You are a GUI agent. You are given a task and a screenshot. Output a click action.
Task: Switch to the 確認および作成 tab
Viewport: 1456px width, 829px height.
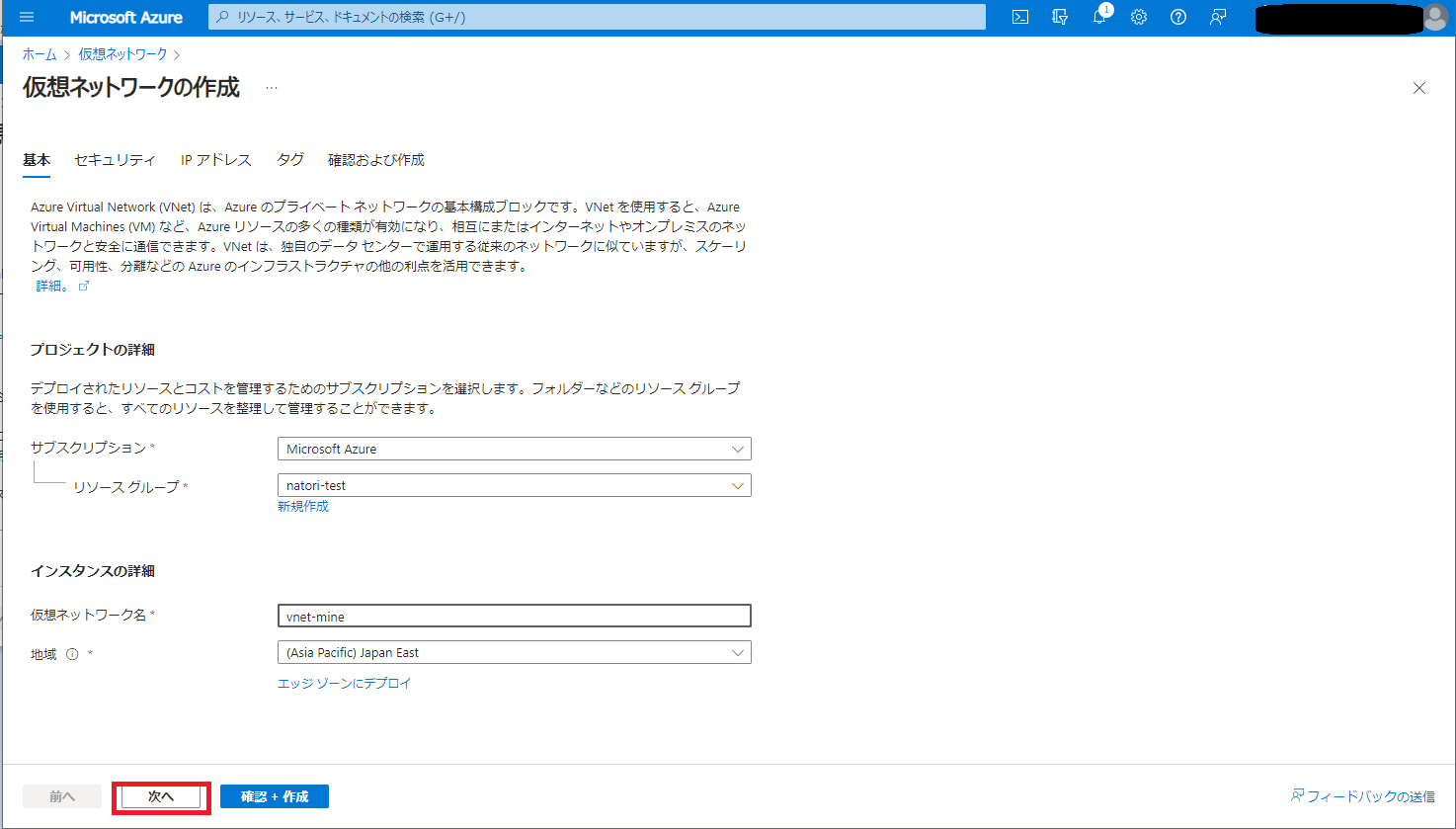[376, 160]
